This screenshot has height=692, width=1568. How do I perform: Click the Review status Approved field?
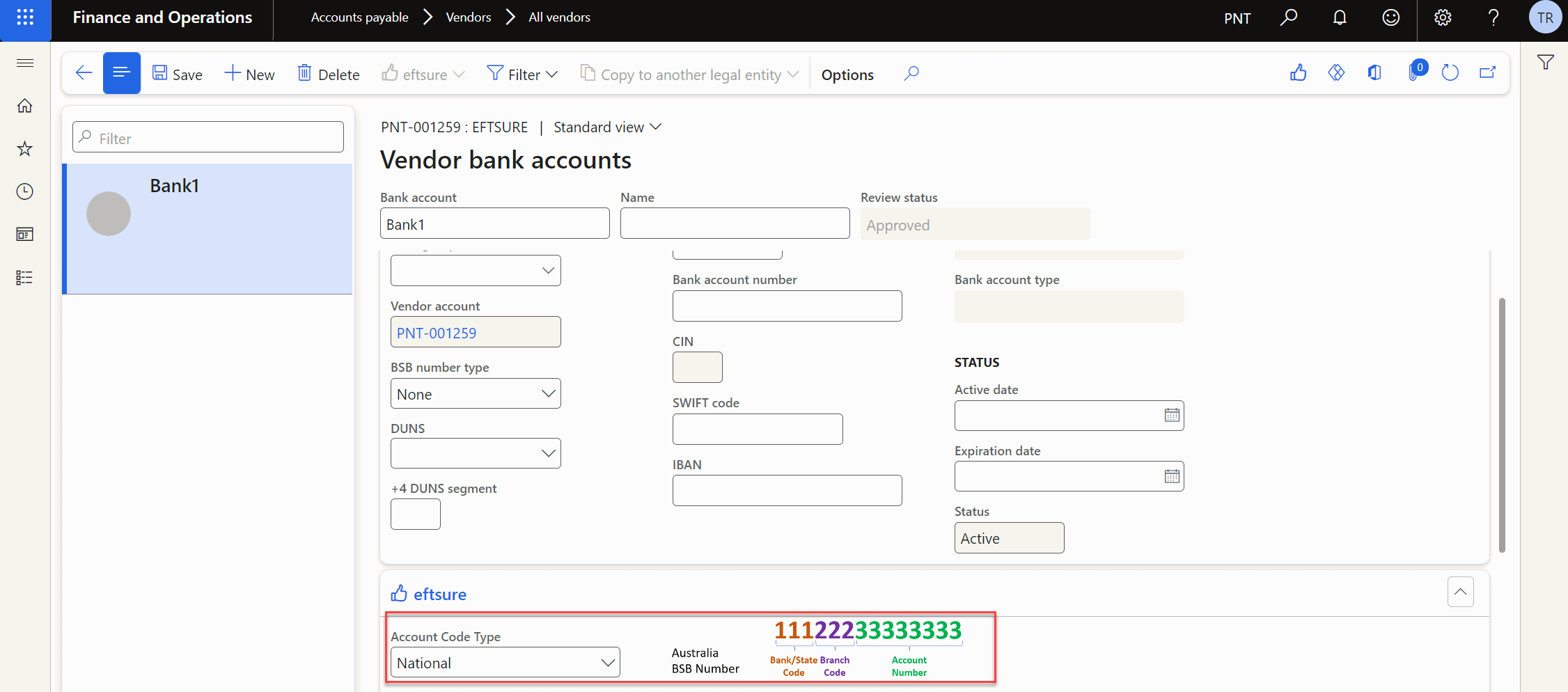975,224
